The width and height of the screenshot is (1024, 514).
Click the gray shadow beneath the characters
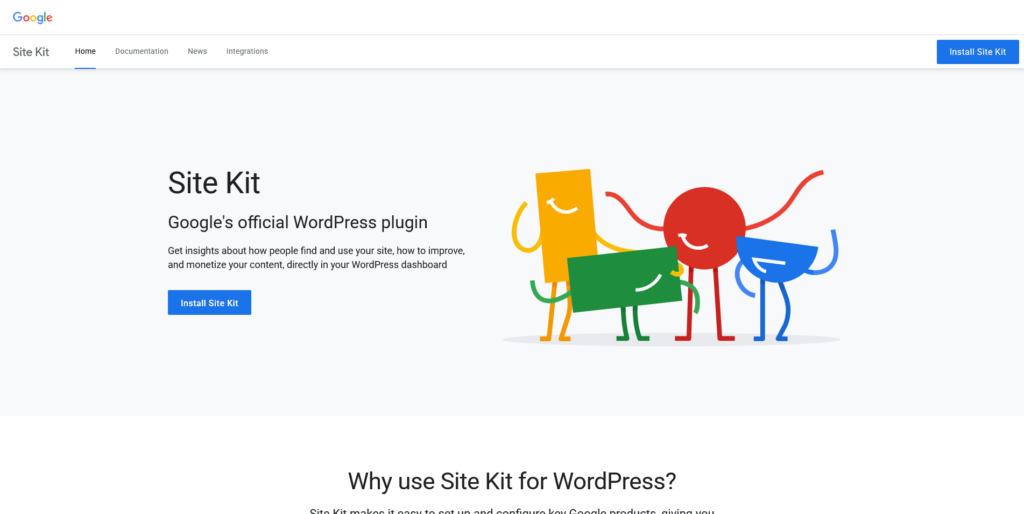[671, 340]
